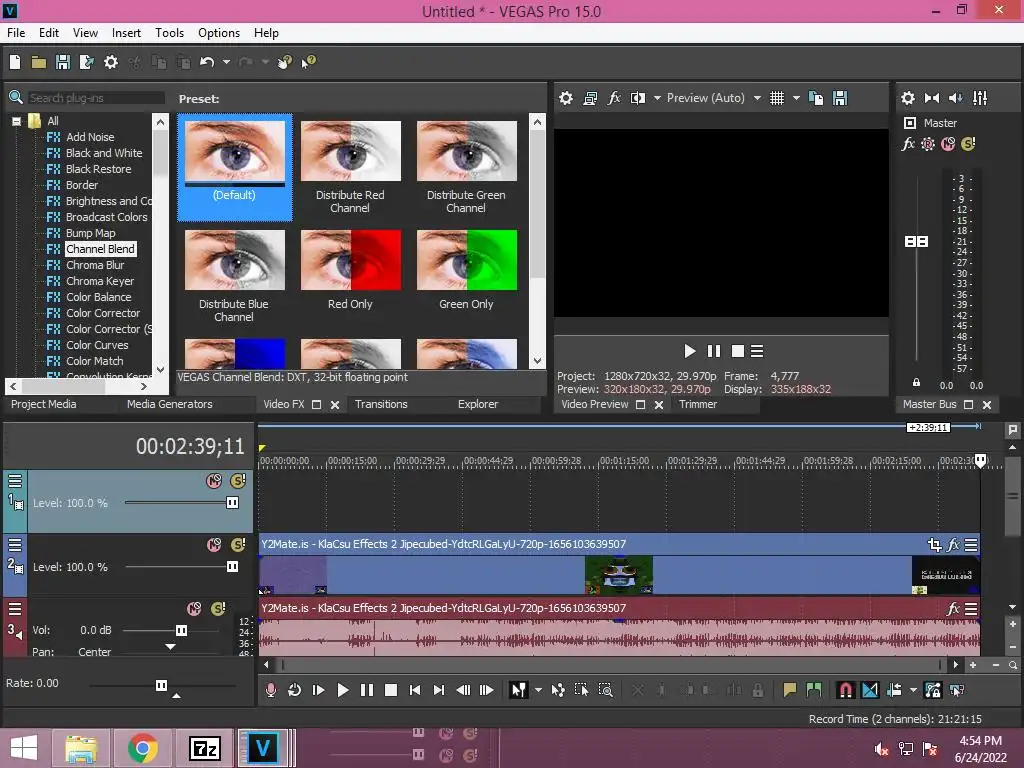Image resolution: width=1024 pixels, height=768 pixels.
Task: Lock Master fader channels with padlock
Action: pyautogui.click(x=916, y=383)
